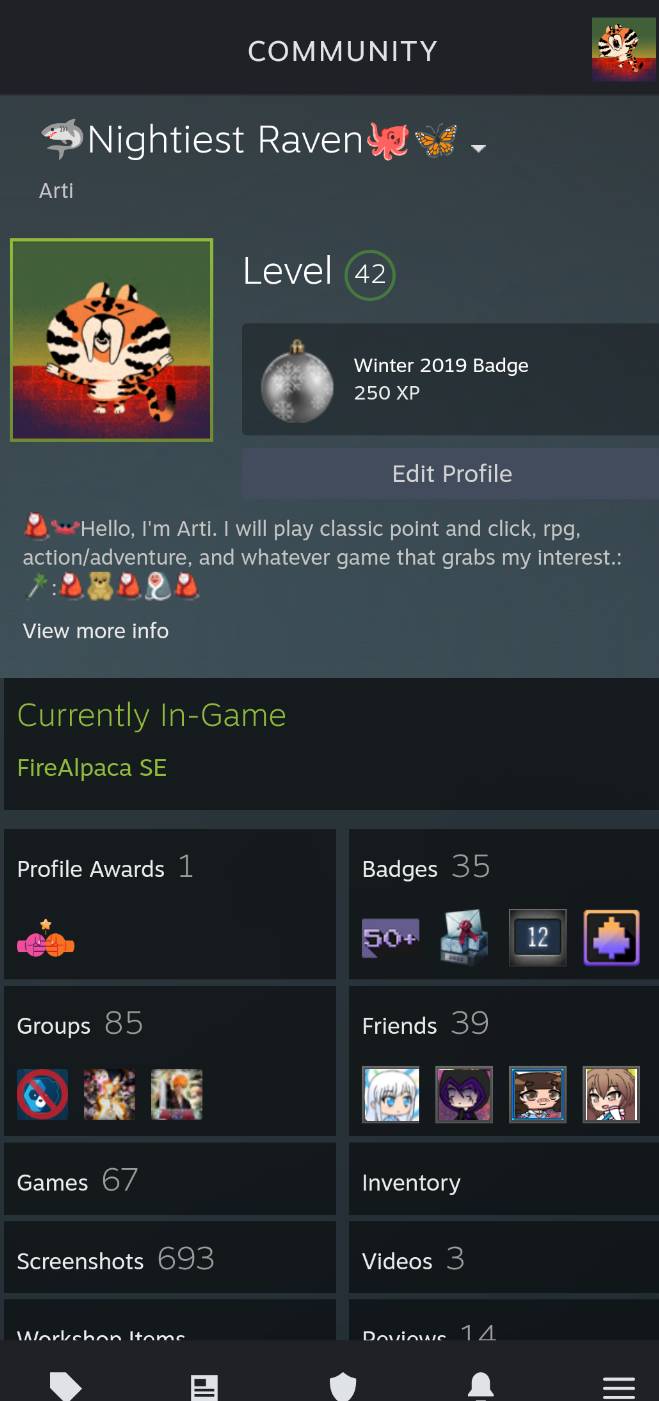Click the Winter 2019 Badge ornament icon
The width and height of the screenshot is (659, 1401).
(x=297, y=381)
